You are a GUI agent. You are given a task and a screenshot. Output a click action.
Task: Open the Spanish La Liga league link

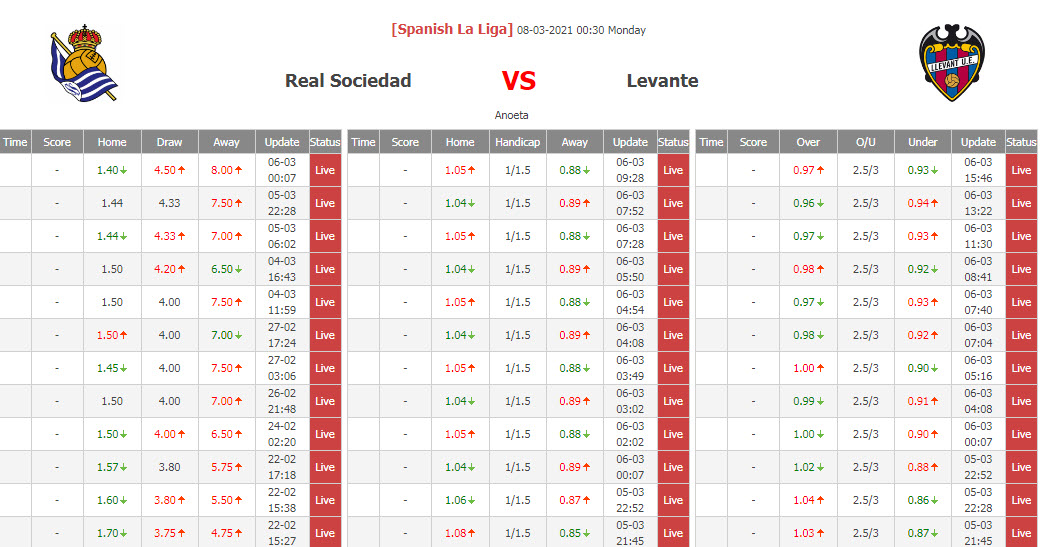[x=452, y=29]
